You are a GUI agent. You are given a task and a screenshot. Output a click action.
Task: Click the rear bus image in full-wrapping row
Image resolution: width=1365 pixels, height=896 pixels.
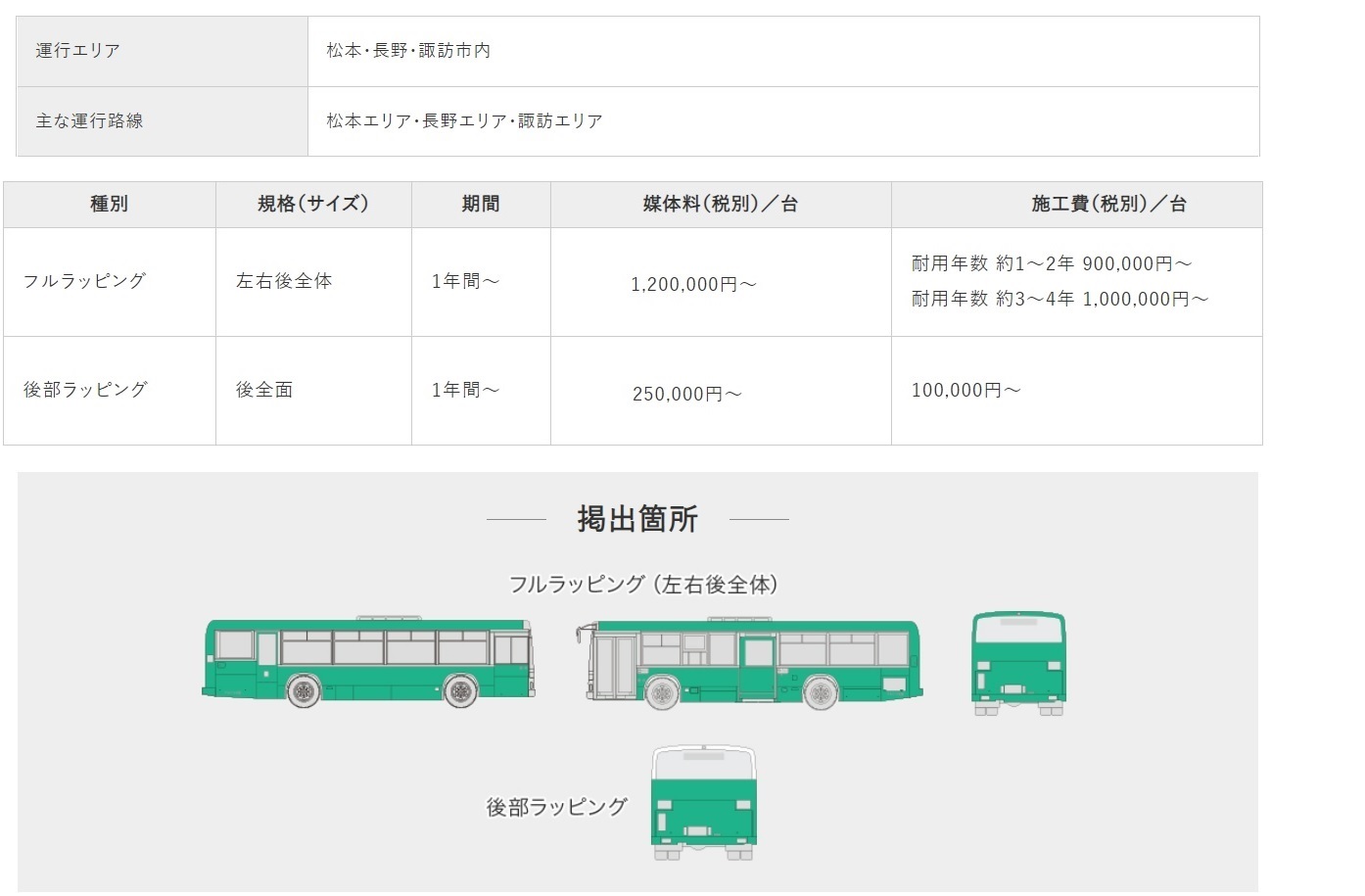(1018, 663)
